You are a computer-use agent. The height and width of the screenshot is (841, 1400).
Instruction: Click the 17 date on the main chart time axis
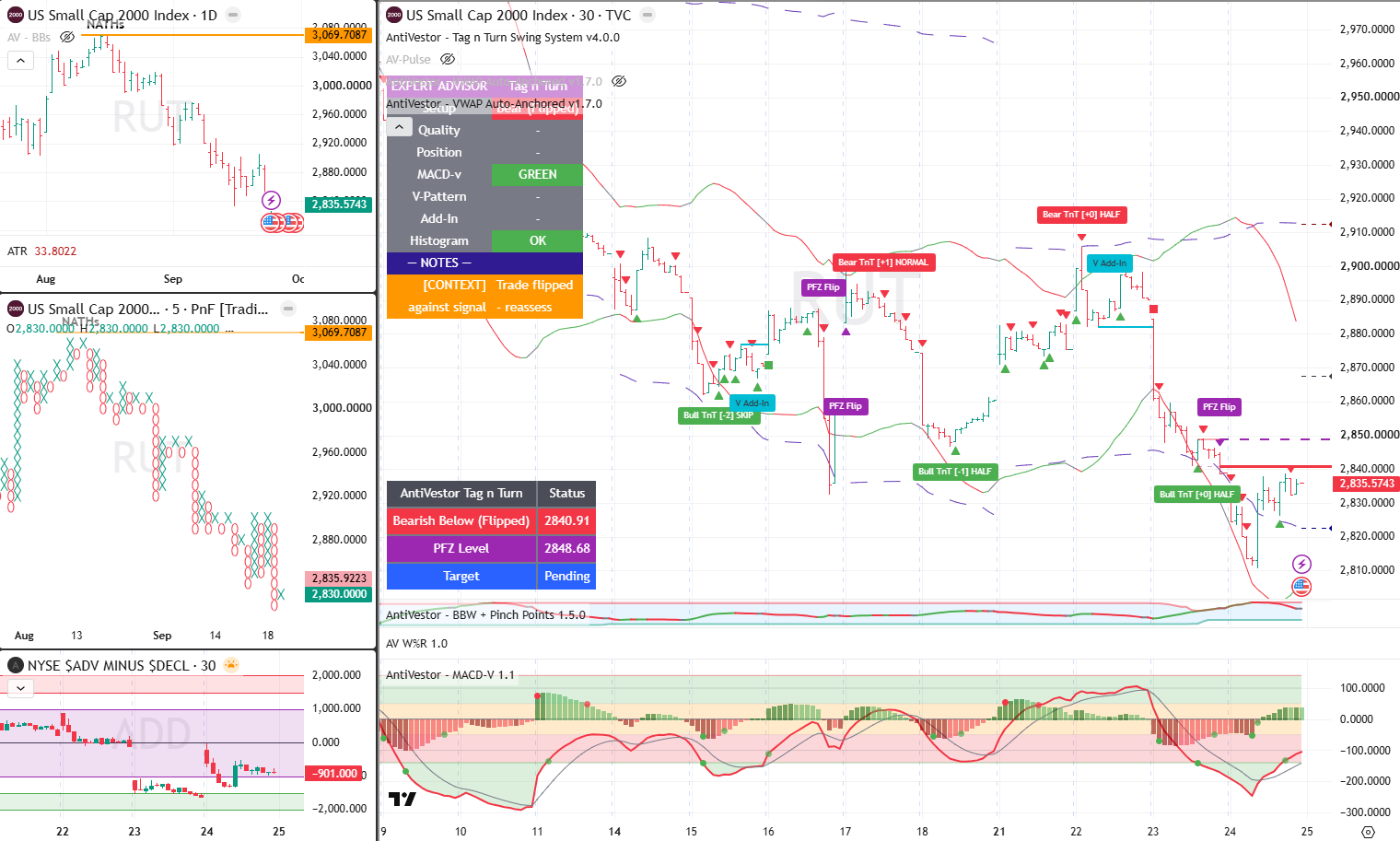click(846, 831)
